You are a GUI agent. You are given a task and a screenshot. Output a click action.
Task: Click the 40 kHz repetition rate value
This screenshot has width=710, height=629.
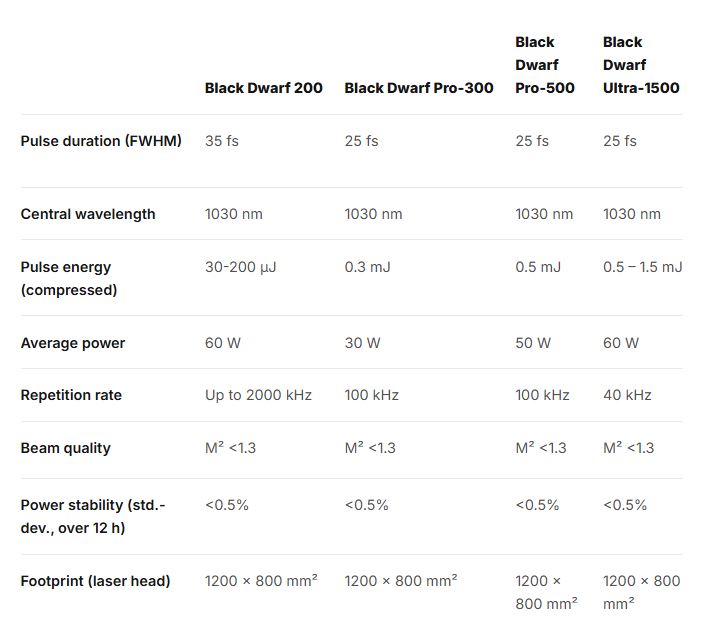[x=627, y=395]
